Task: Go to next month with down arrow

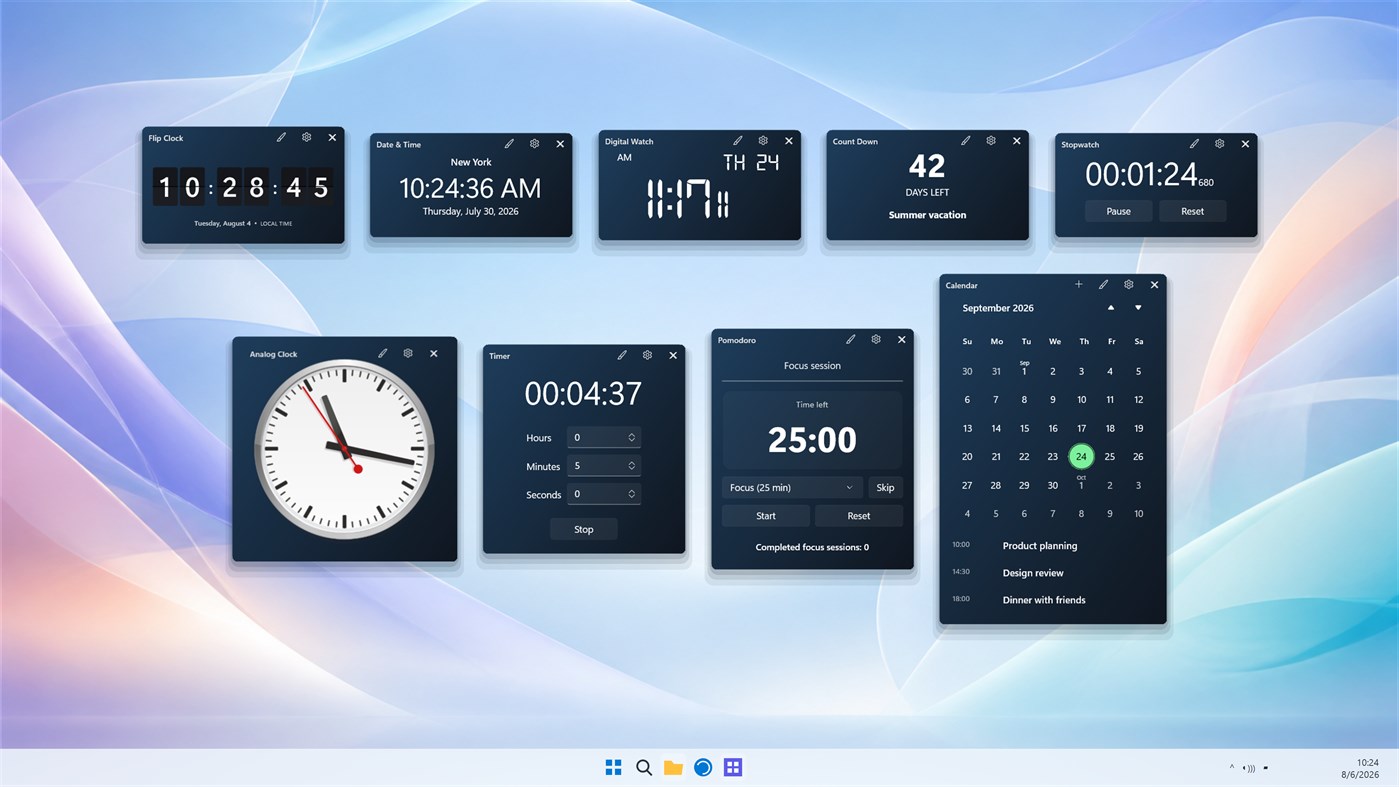Action: tap(1138, 308)
